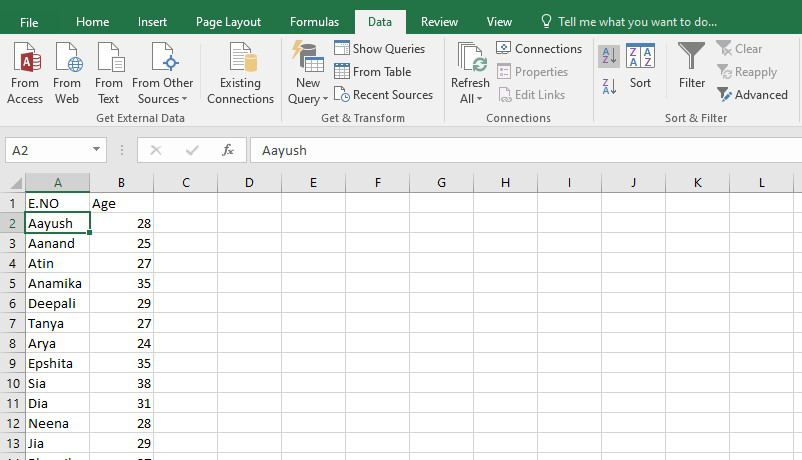
Task: Click cell containing E.NO
Action: [58, 203]
